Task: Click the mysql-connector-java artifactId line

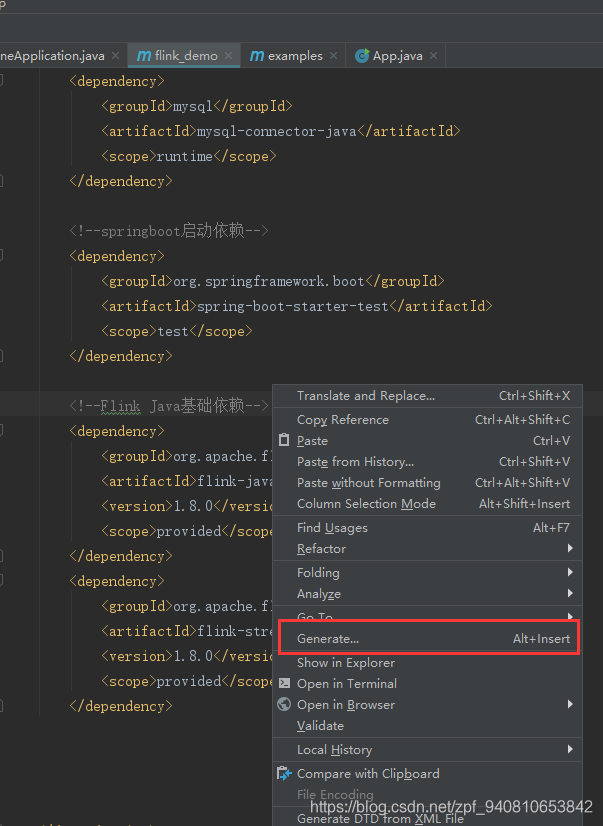Action: (x=281, y=131)
